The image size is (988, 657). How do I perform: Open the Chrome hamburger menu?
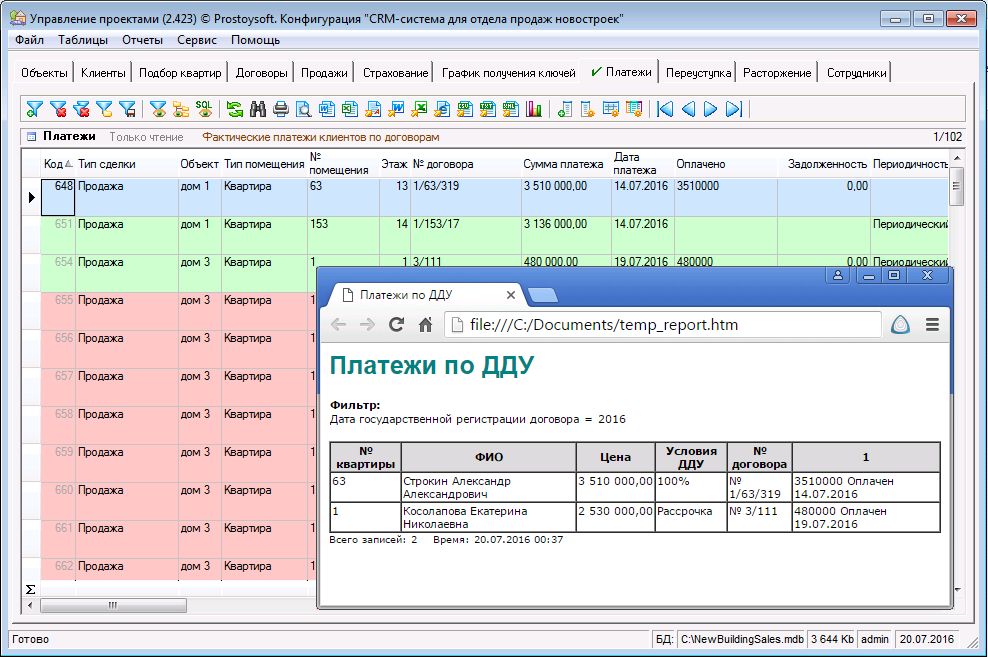(932, 324)
